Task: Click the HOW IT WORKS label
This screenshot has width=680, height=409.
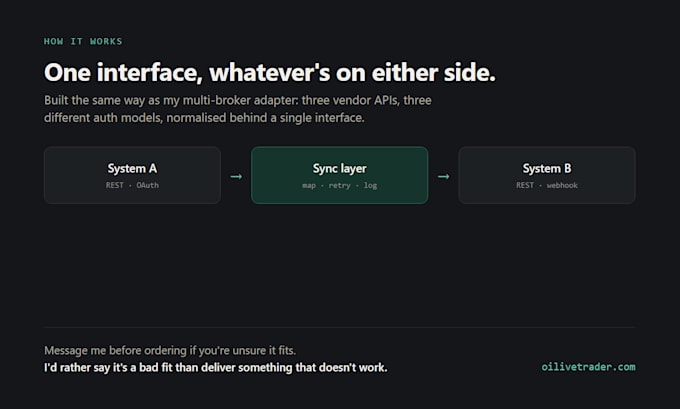Action: (83, 42)
